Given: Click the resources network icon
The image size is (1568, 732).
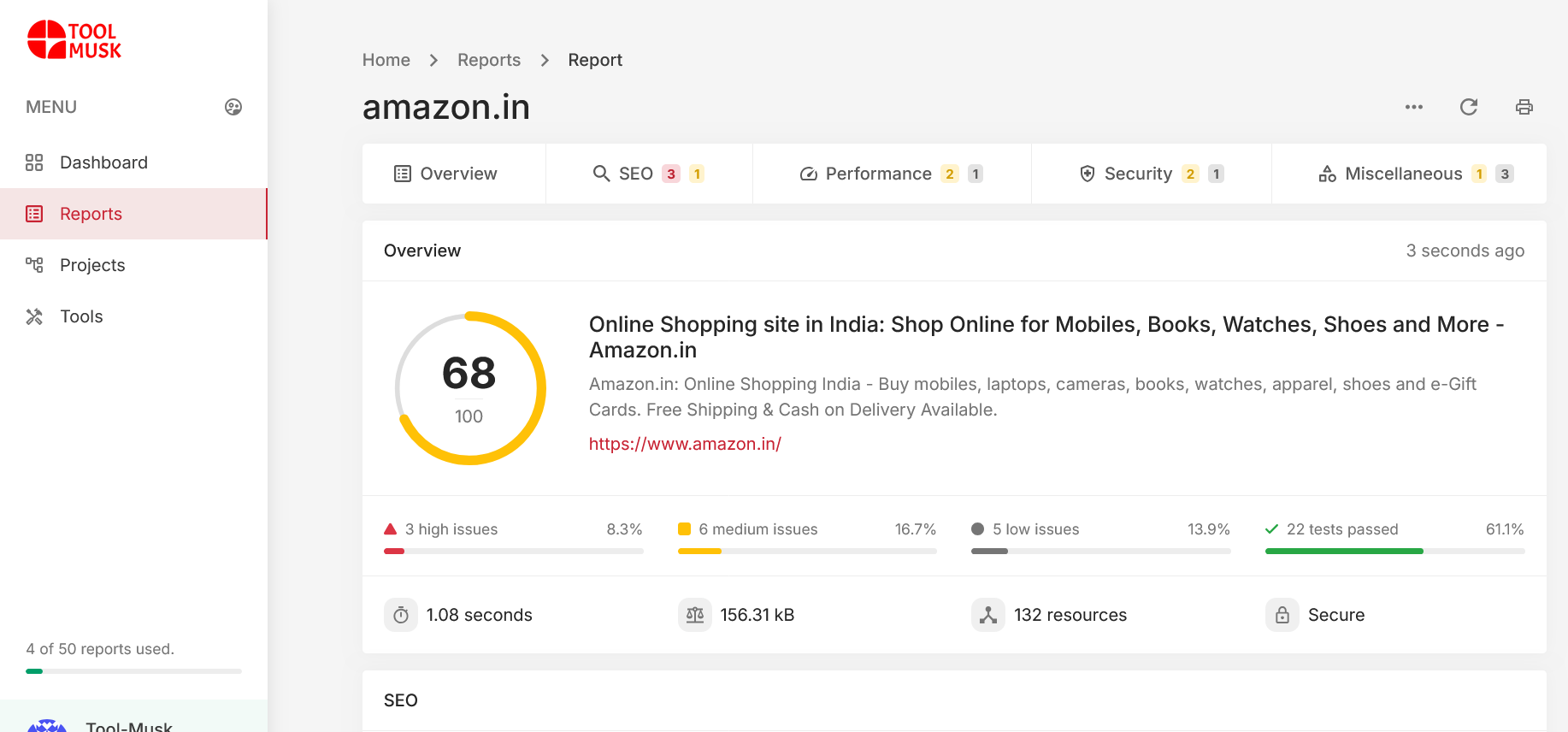Looking at the screenshot, I should 988,615.
